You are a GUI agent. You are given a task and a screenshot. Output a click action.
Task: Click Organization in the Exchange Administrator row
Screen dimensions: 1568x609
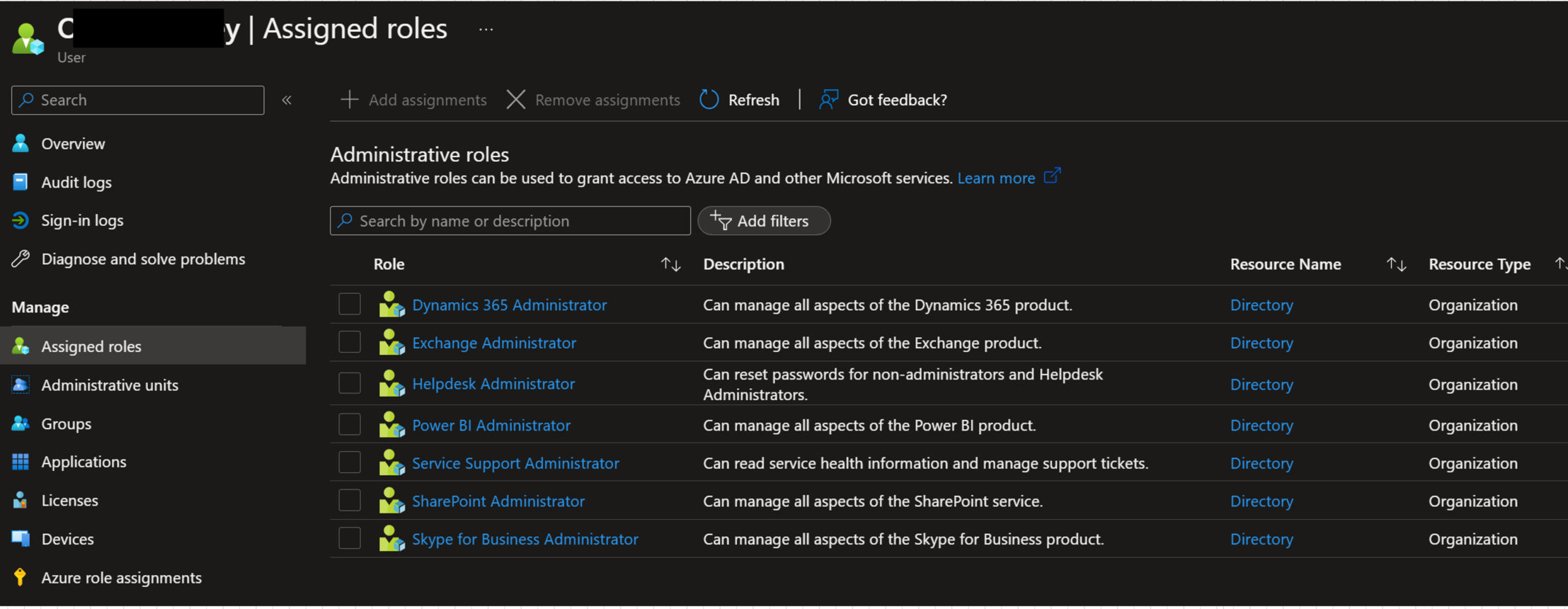(1472, 343)
